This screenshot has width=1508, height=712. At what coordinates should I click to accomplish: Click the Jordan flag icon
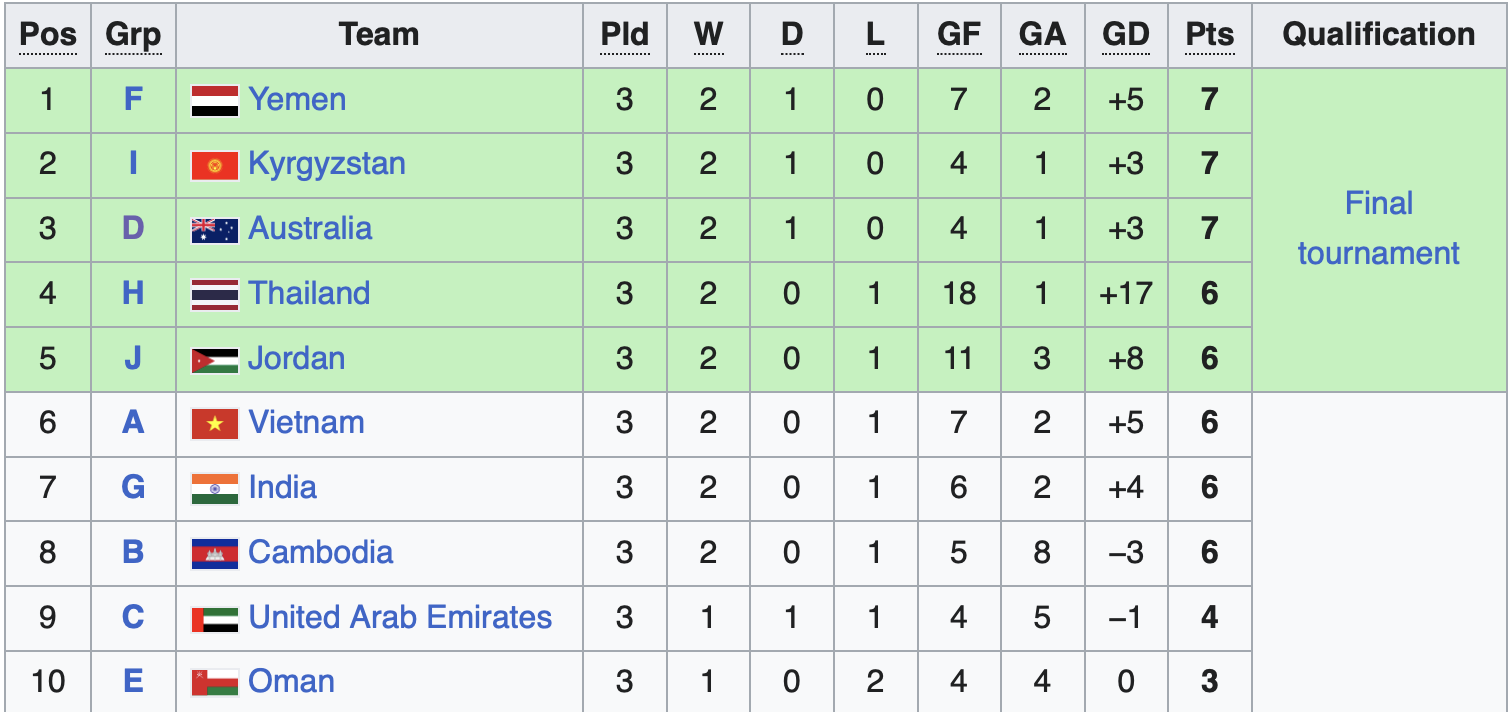214,360
